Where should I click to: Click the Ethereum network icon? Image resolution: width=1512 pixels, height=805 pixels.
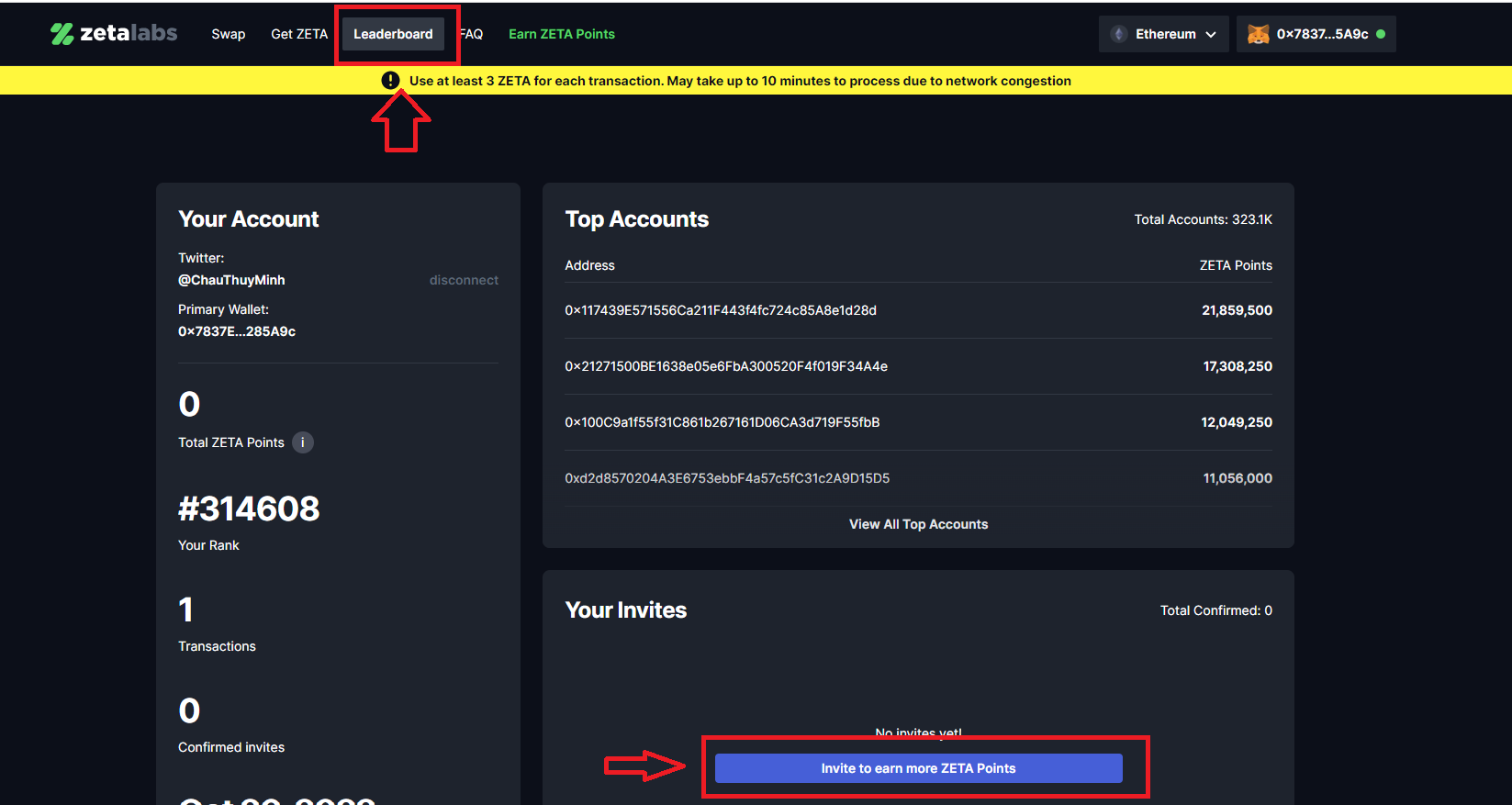click(1118, 34)
